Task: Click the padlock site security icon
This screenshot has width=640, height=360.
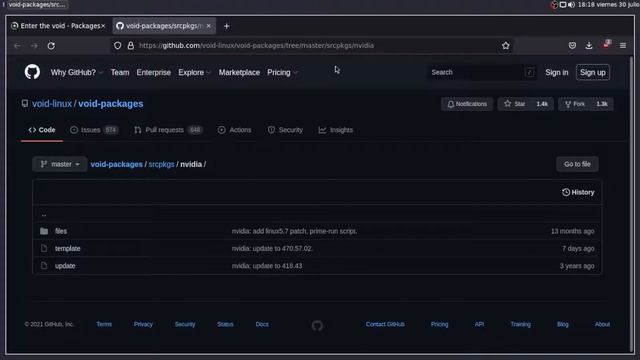Action: 131,46
